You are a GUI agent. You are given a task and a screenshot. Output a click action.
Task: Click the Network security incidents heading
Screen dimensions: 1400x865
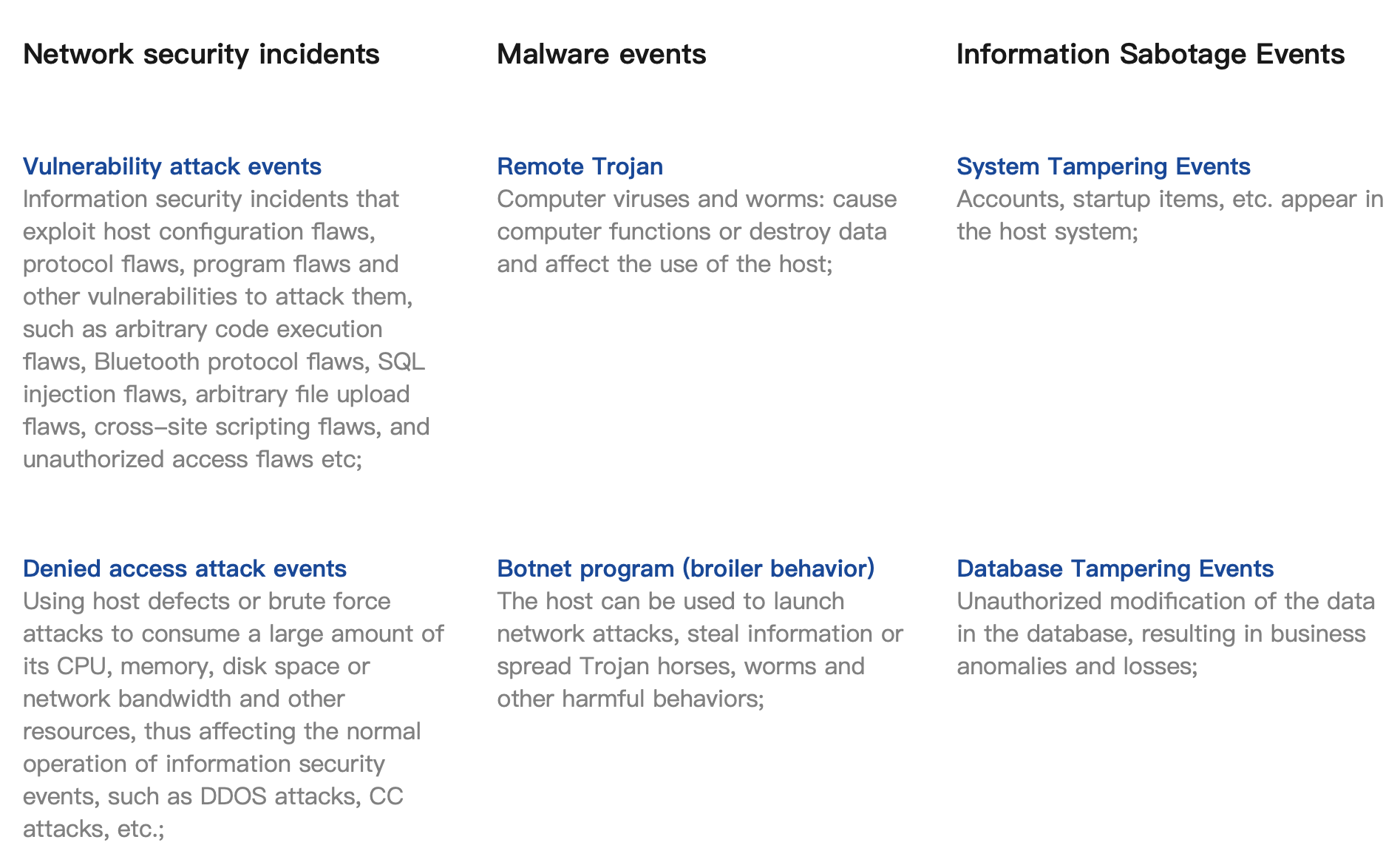(201, 54)
